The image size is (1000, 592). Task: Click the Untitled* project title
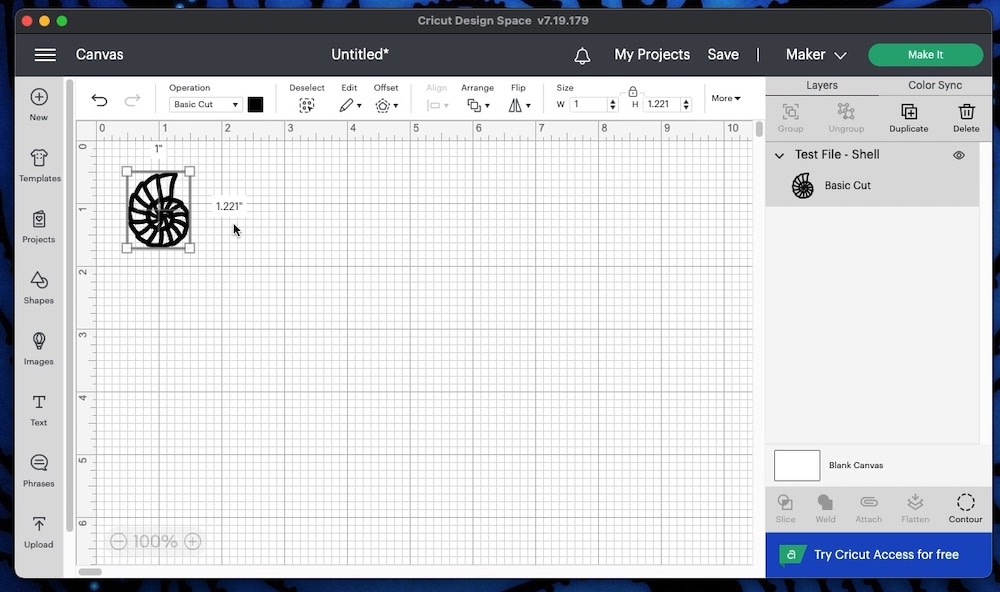click(360, 55)
